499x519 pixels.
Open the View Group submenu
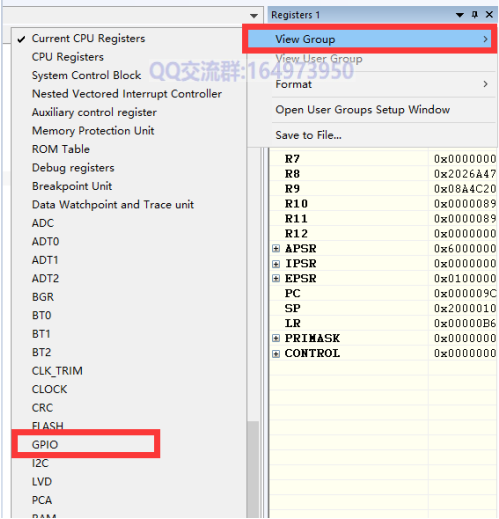coord(370,39)
